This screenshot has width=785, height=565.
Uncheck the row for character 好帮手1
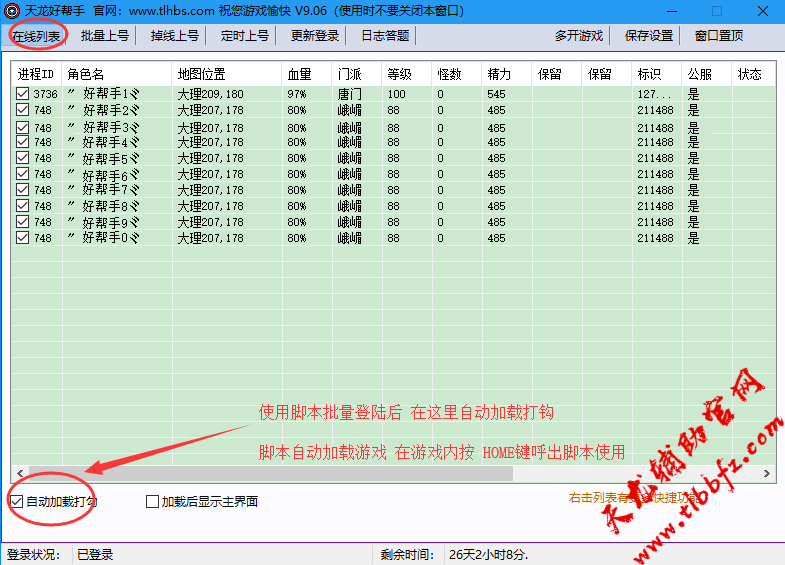(23, 94)
